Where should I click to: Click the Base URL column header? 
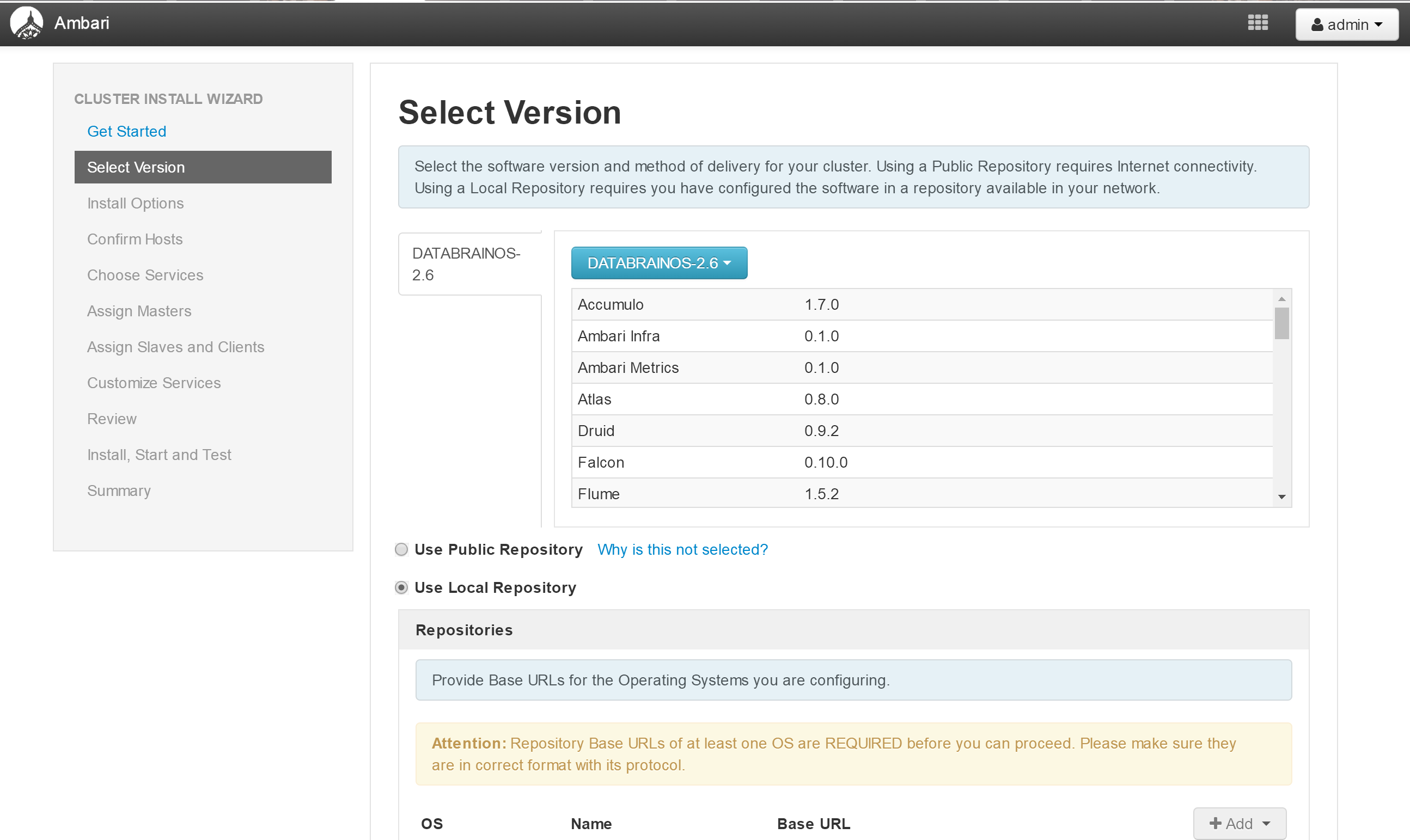814,824
